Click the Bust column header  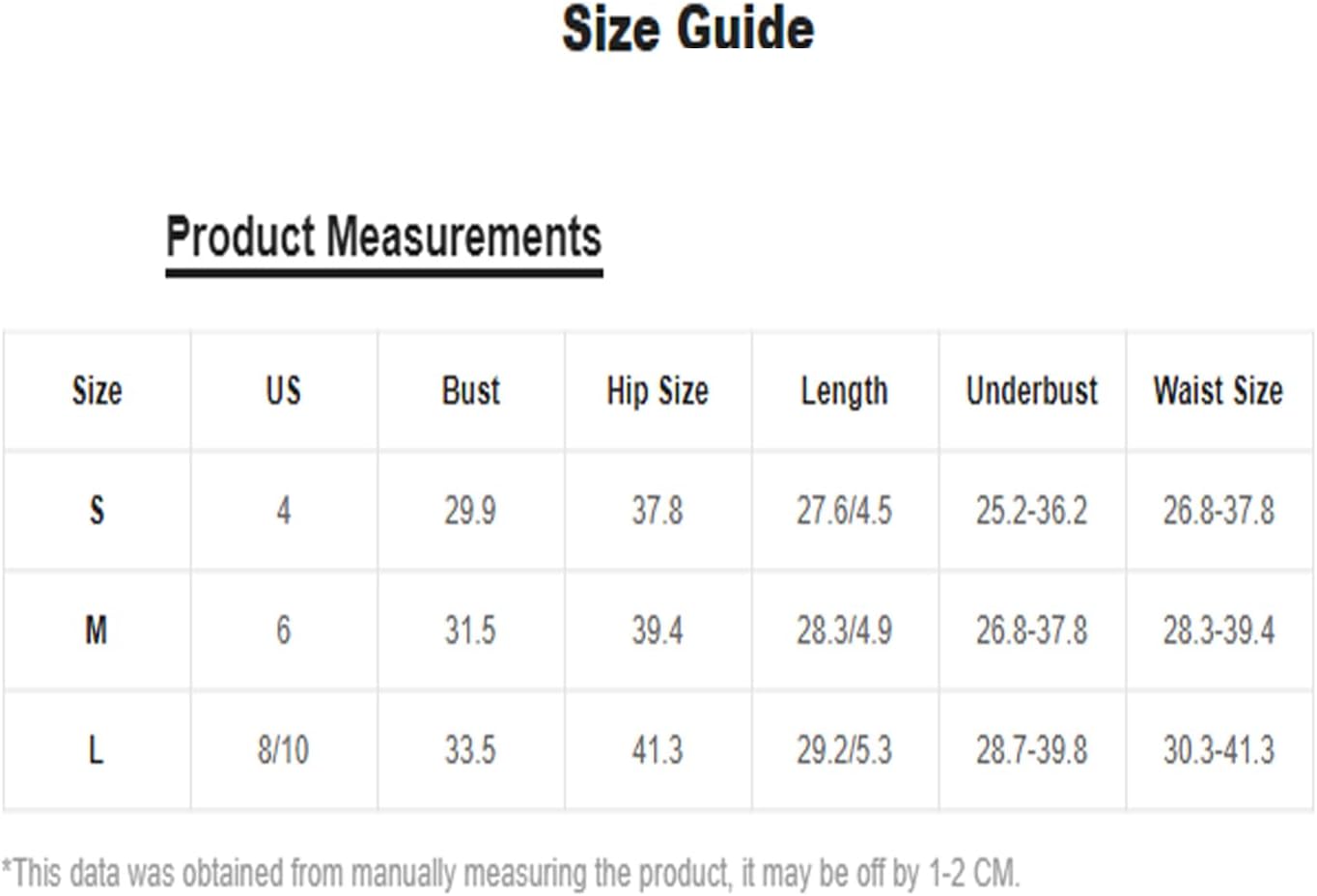point(470,391)
